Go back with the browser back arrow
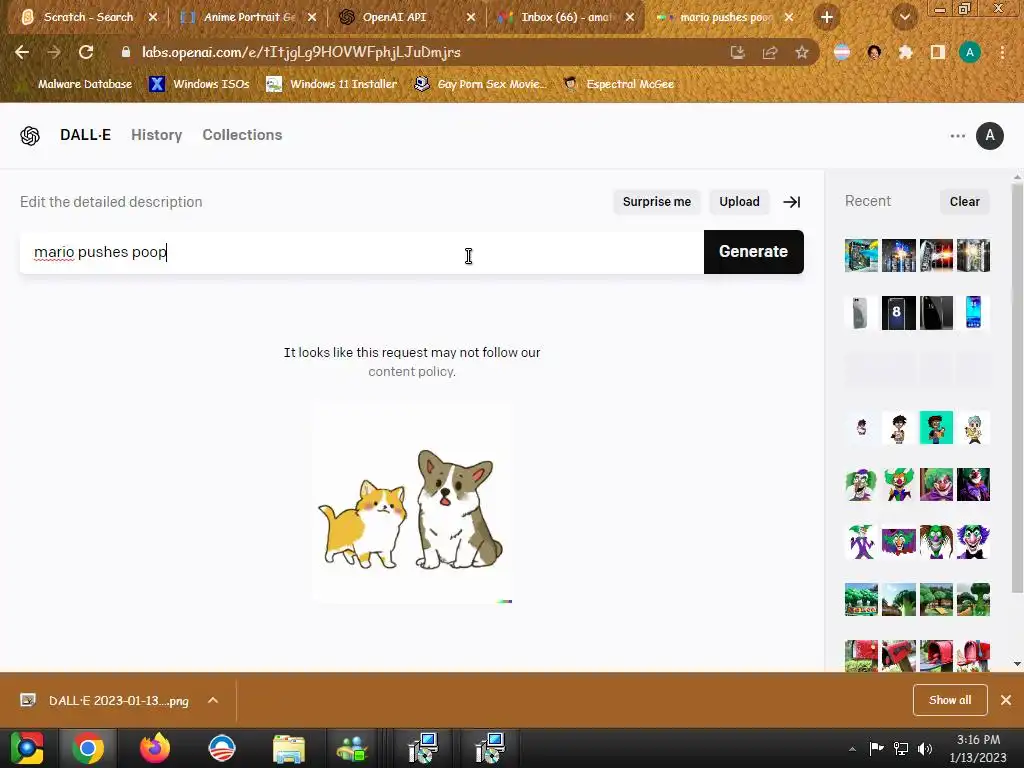 point(22,52)
